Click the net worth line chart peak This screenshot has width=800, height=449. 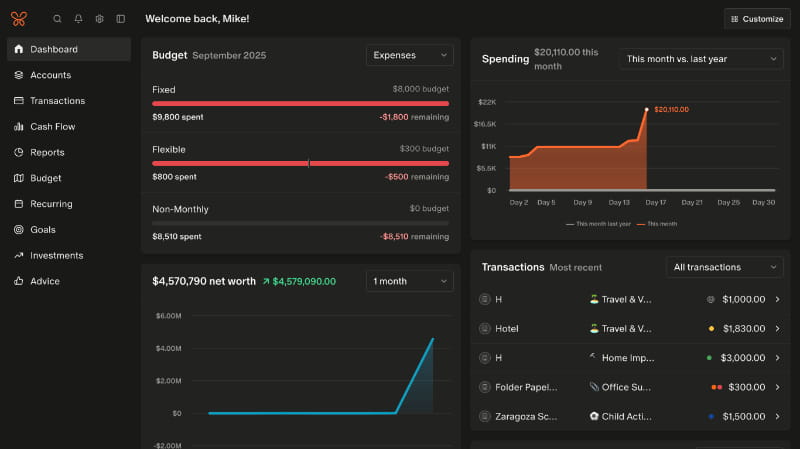tap(433, 339)
